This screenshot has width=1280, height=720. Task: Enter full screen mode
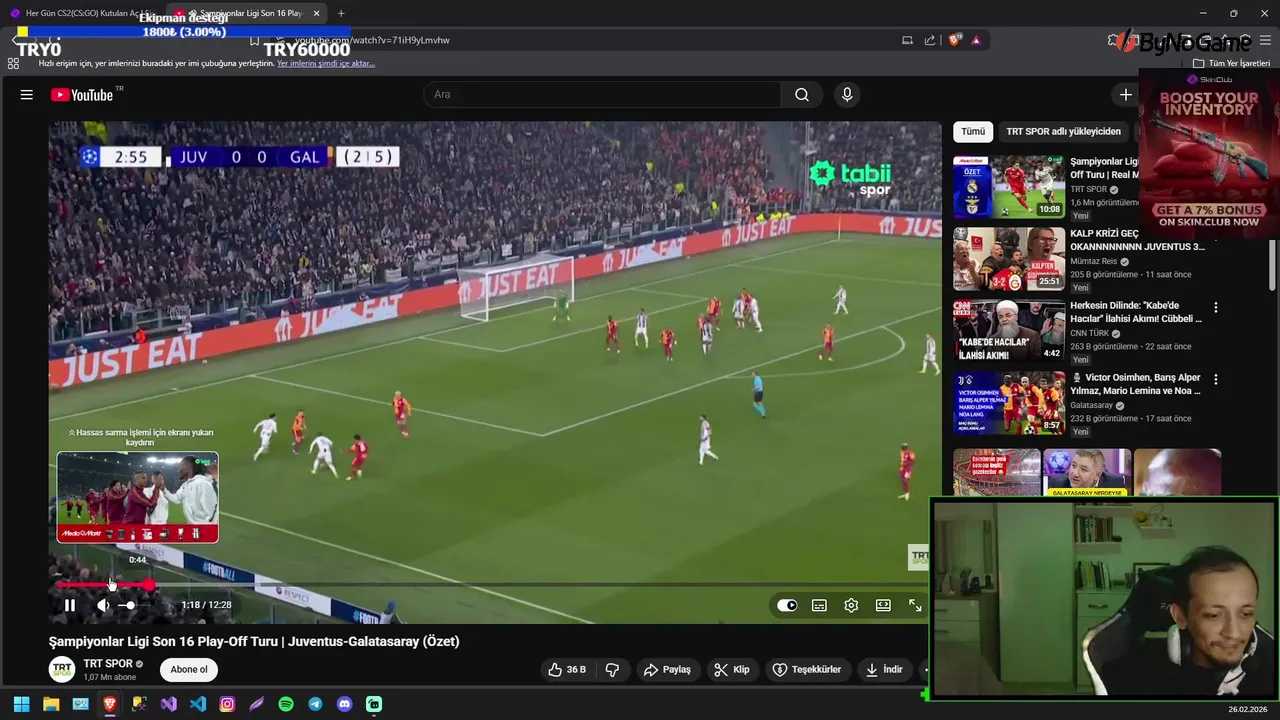[x=915, y=605]
